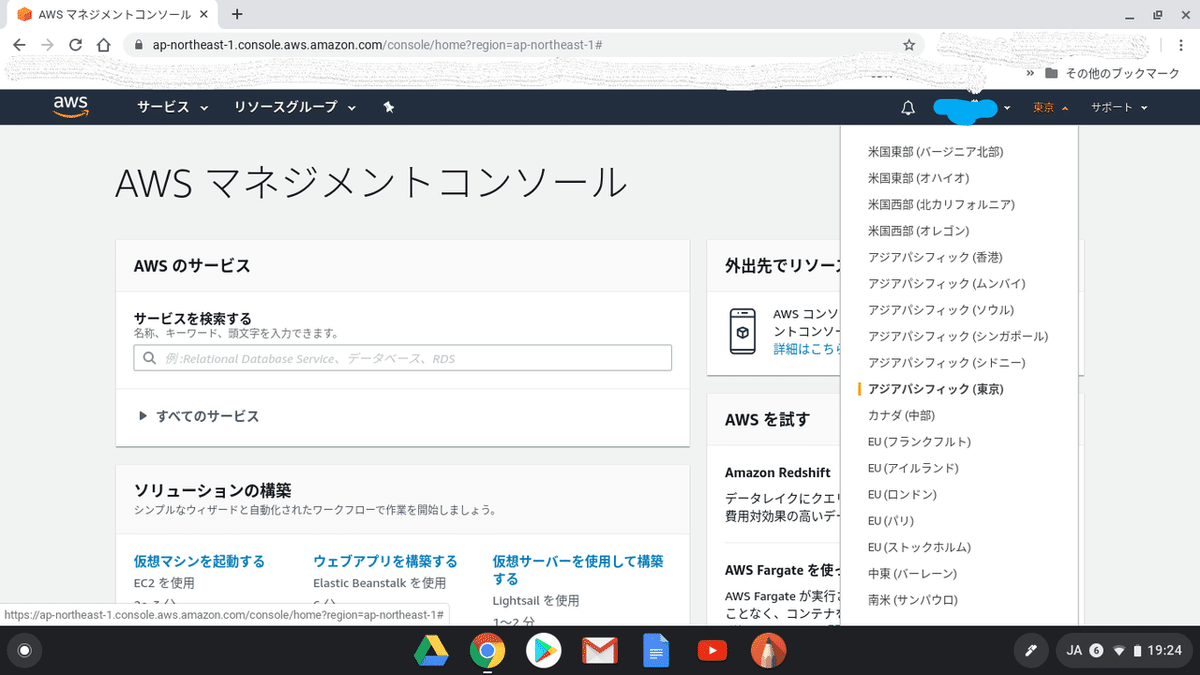
Task: Switch input method via JA indicator
Action: coord(1075,651)
